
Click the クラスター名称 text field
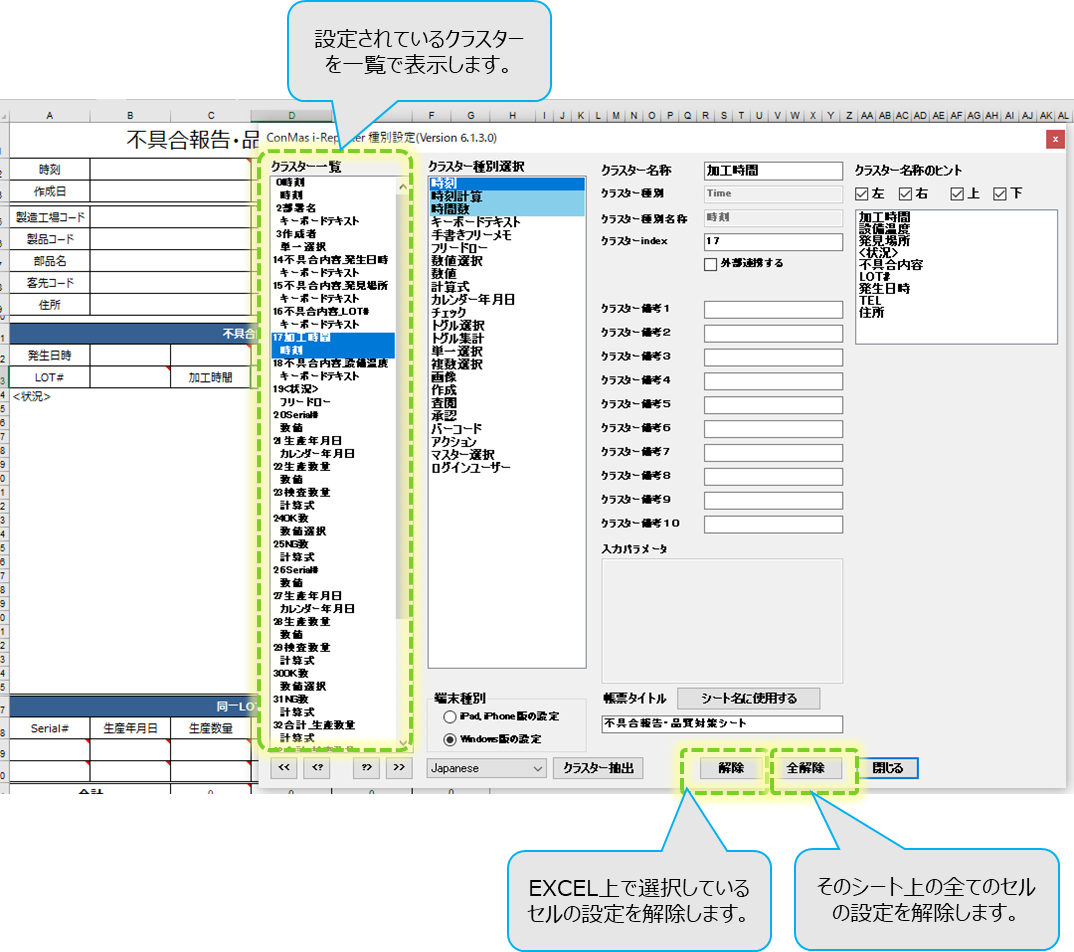tap(773, 171)
